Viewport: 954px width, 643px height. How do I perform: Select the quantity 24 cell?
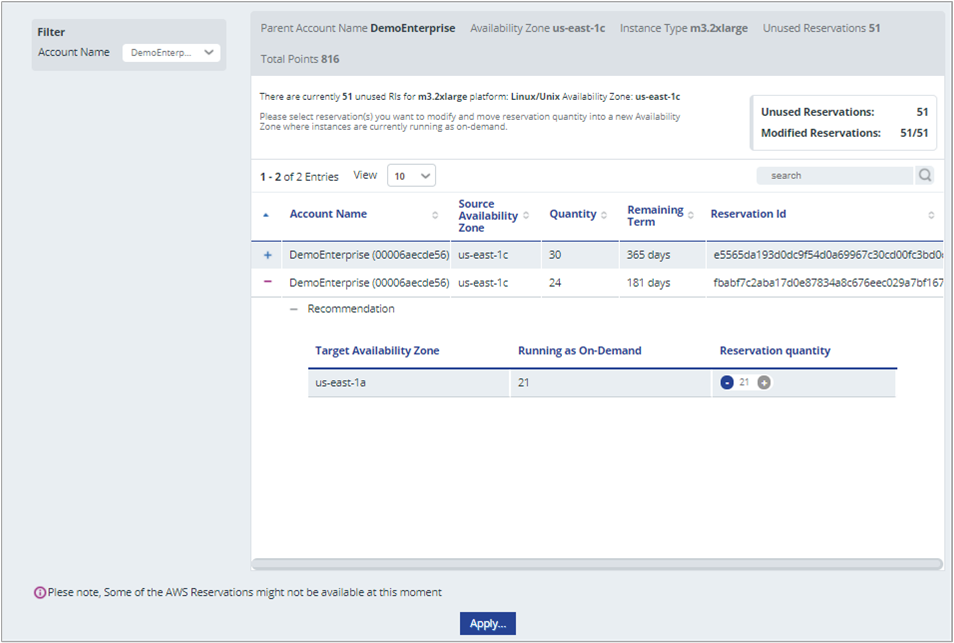pos(580,283)
